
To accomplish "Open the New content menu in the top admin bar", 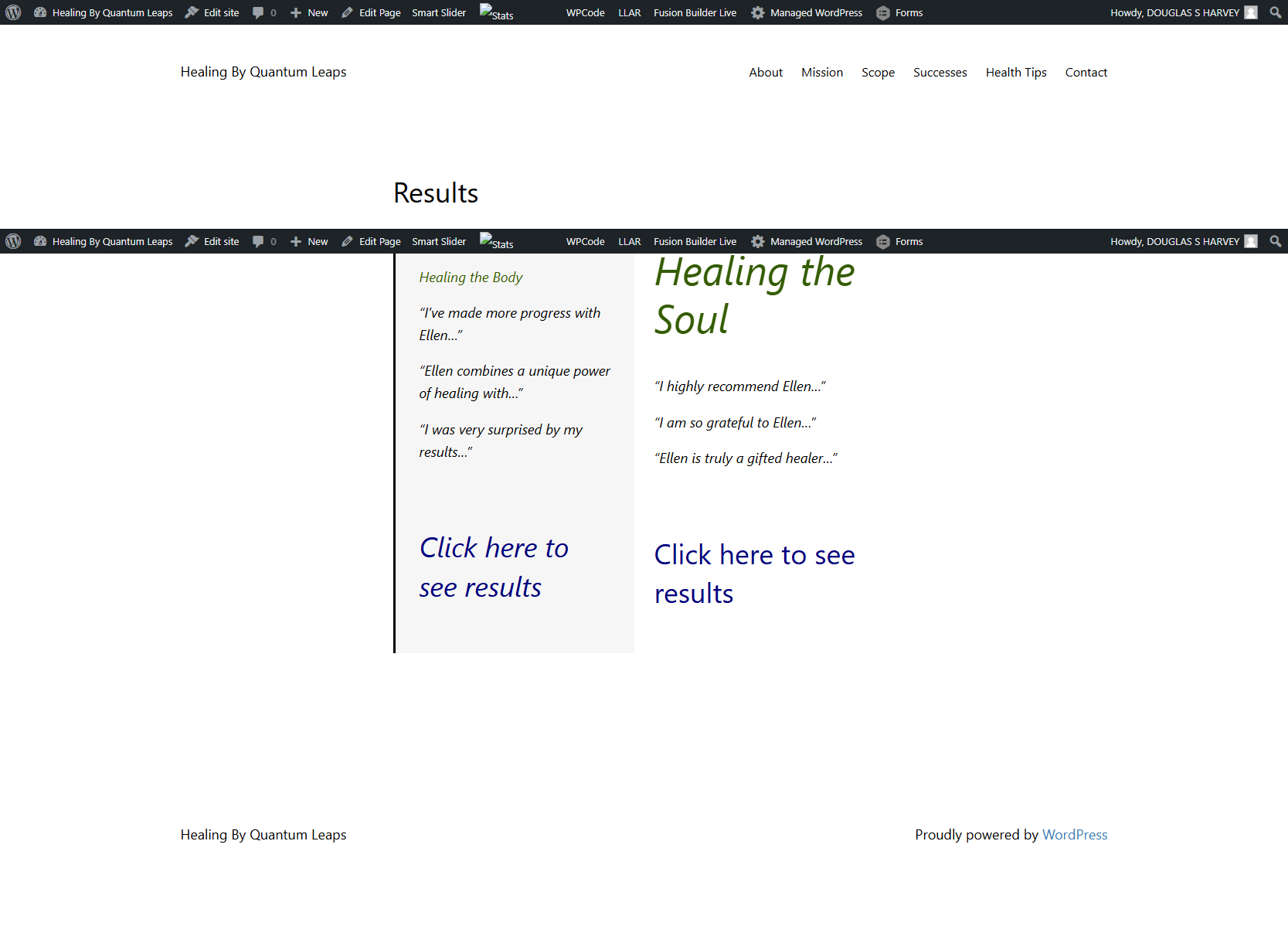I will [309, 12].
